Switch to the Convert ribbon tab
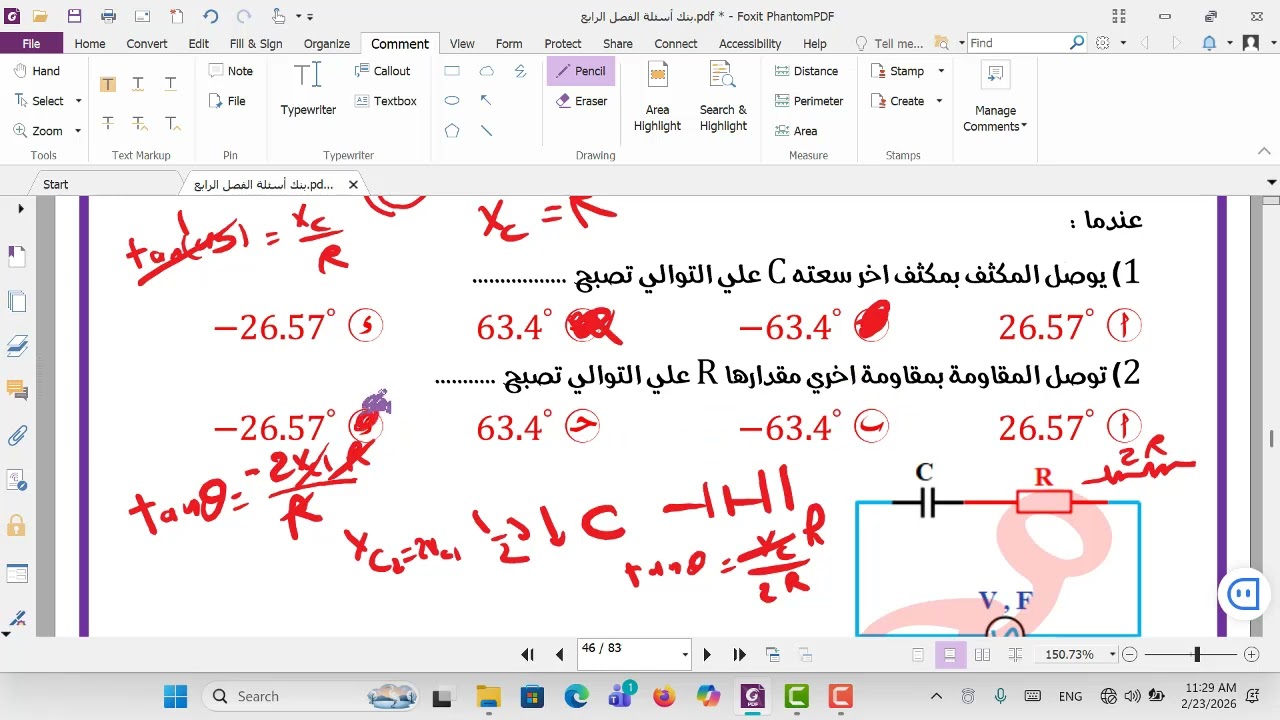 [147, 43]
